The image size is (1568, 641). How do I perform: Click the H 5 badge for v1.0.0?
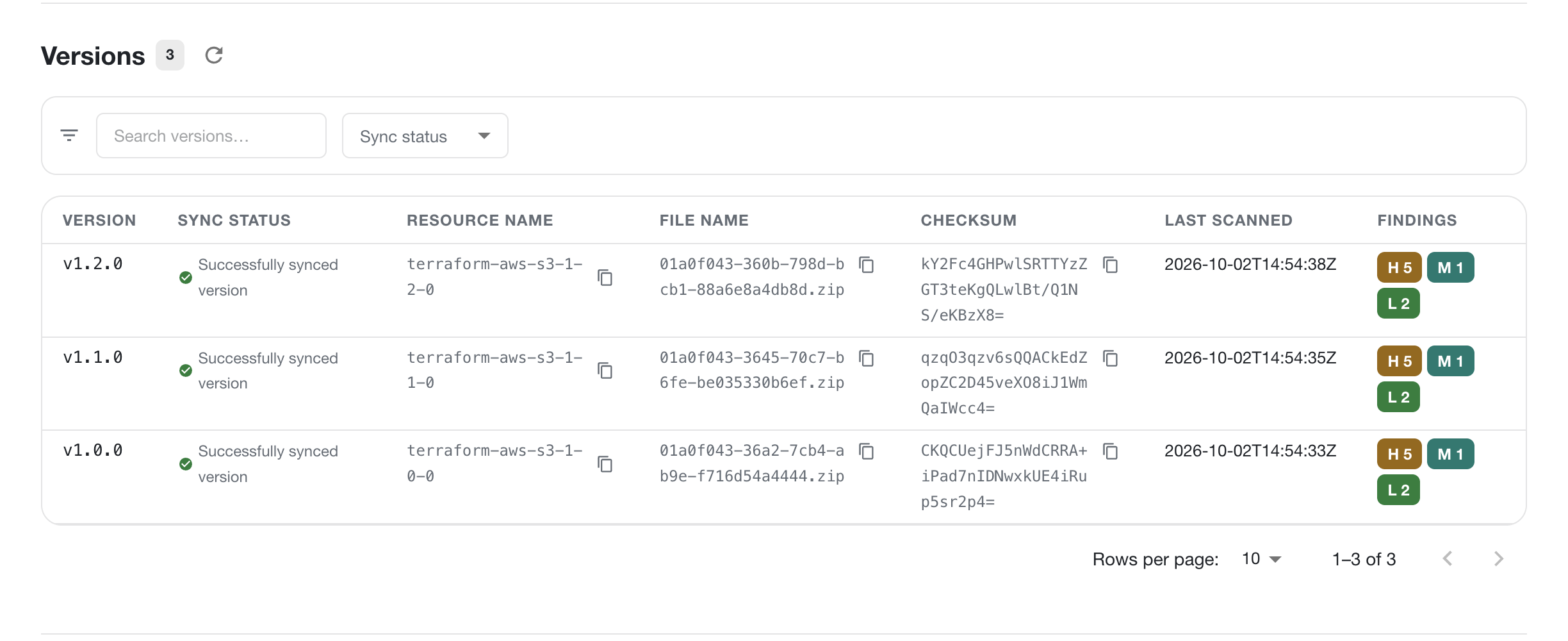(x=1400, y=454)
